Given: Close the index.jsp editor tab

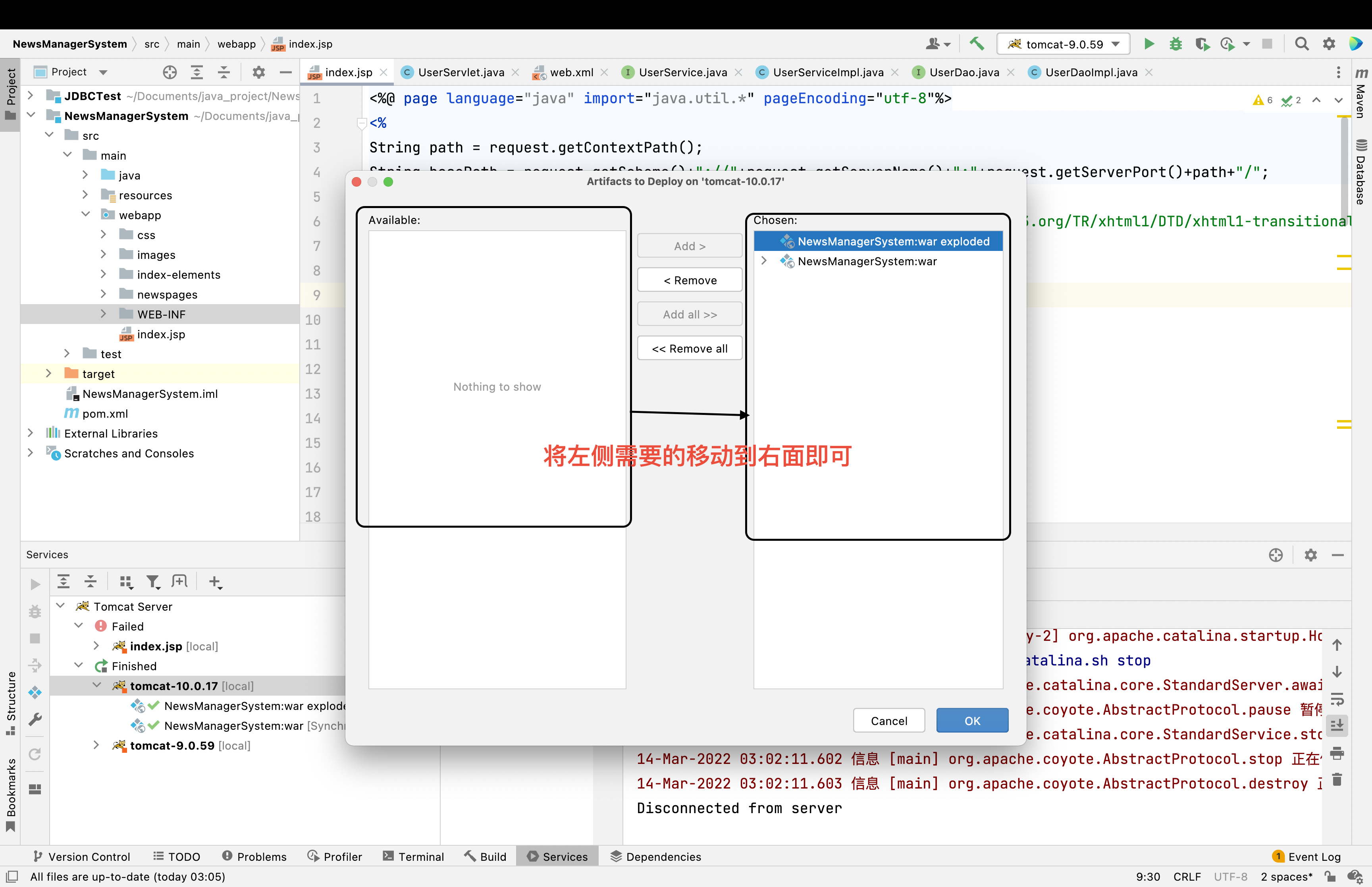Looking at the screenshot, I should pos(383,72).
